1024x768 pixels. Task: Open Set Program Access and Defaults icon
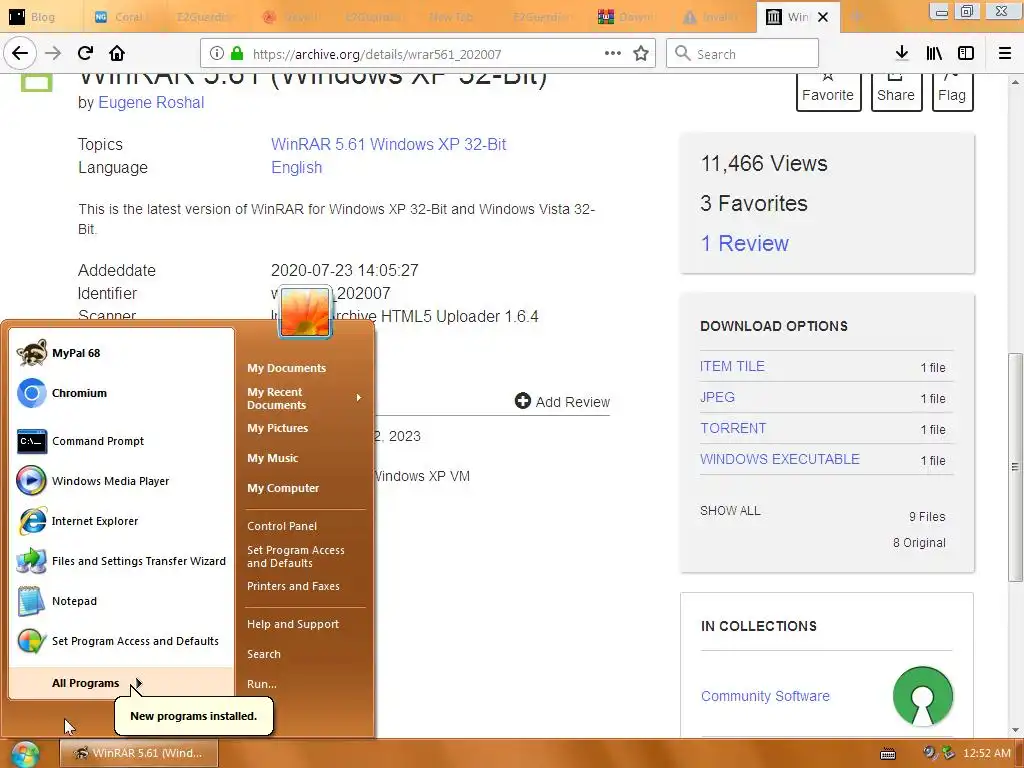coord(31,641)
